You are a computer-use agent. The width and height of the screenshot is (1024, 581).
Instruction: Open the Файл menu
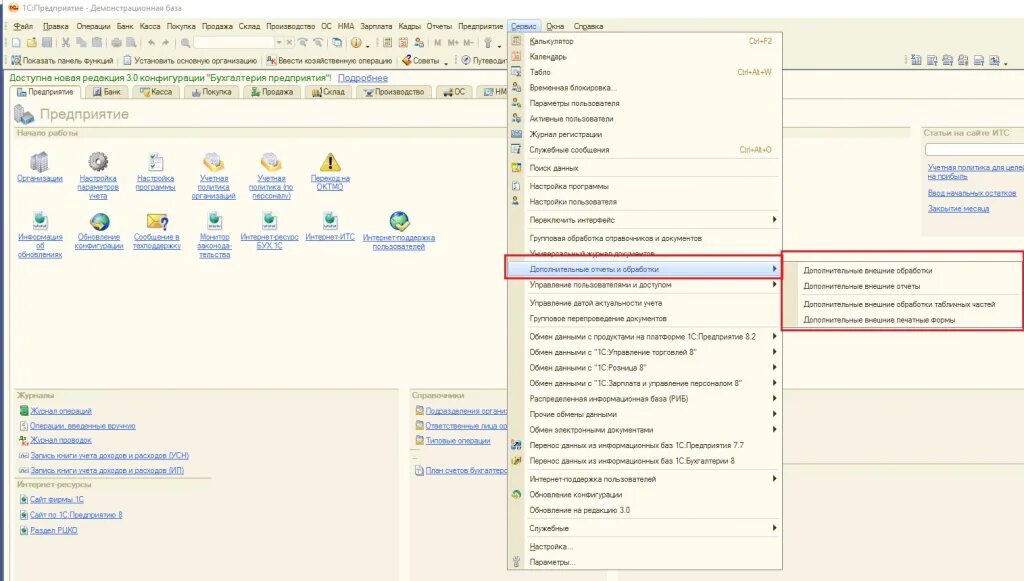23,26
